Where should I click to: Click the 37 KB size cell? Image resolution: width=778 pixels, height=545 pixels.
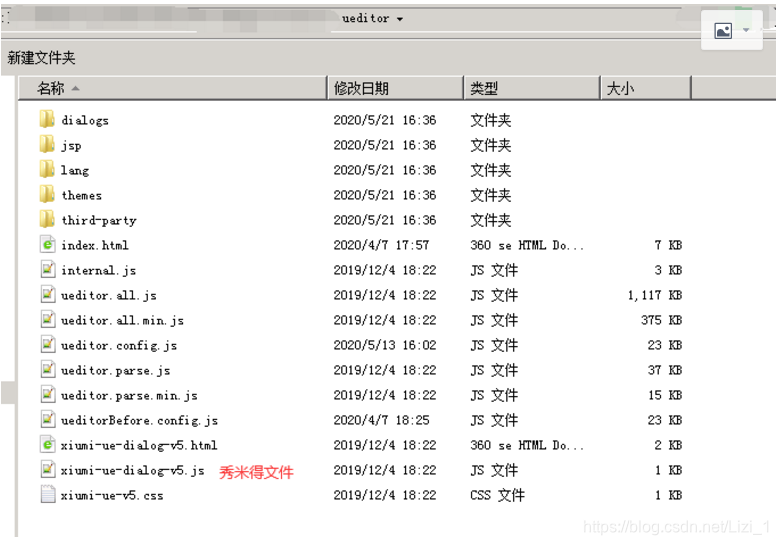664,370
